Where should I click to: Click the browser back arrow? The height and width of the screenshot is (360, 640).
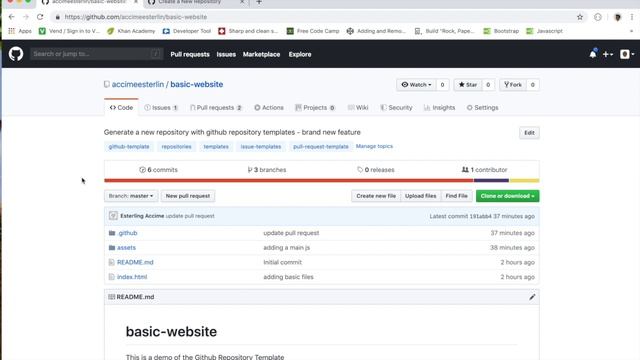[11, 17]
